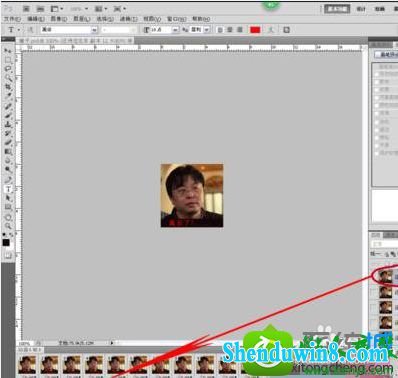
Task: Enable 湿边 checkbox in brush panel
Action: coord(378,130)
